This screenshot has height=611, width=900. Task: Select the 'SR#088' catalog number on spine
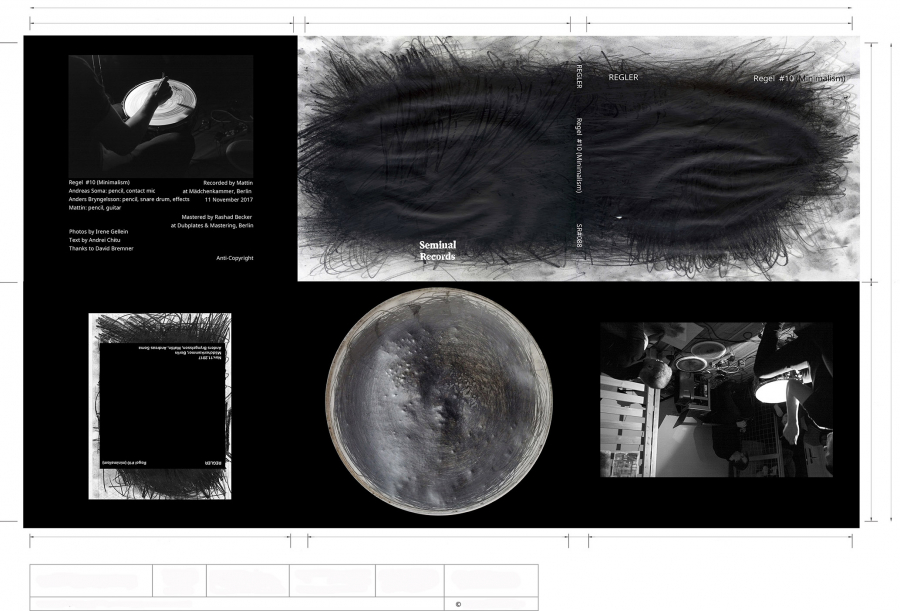click(579, 236)
